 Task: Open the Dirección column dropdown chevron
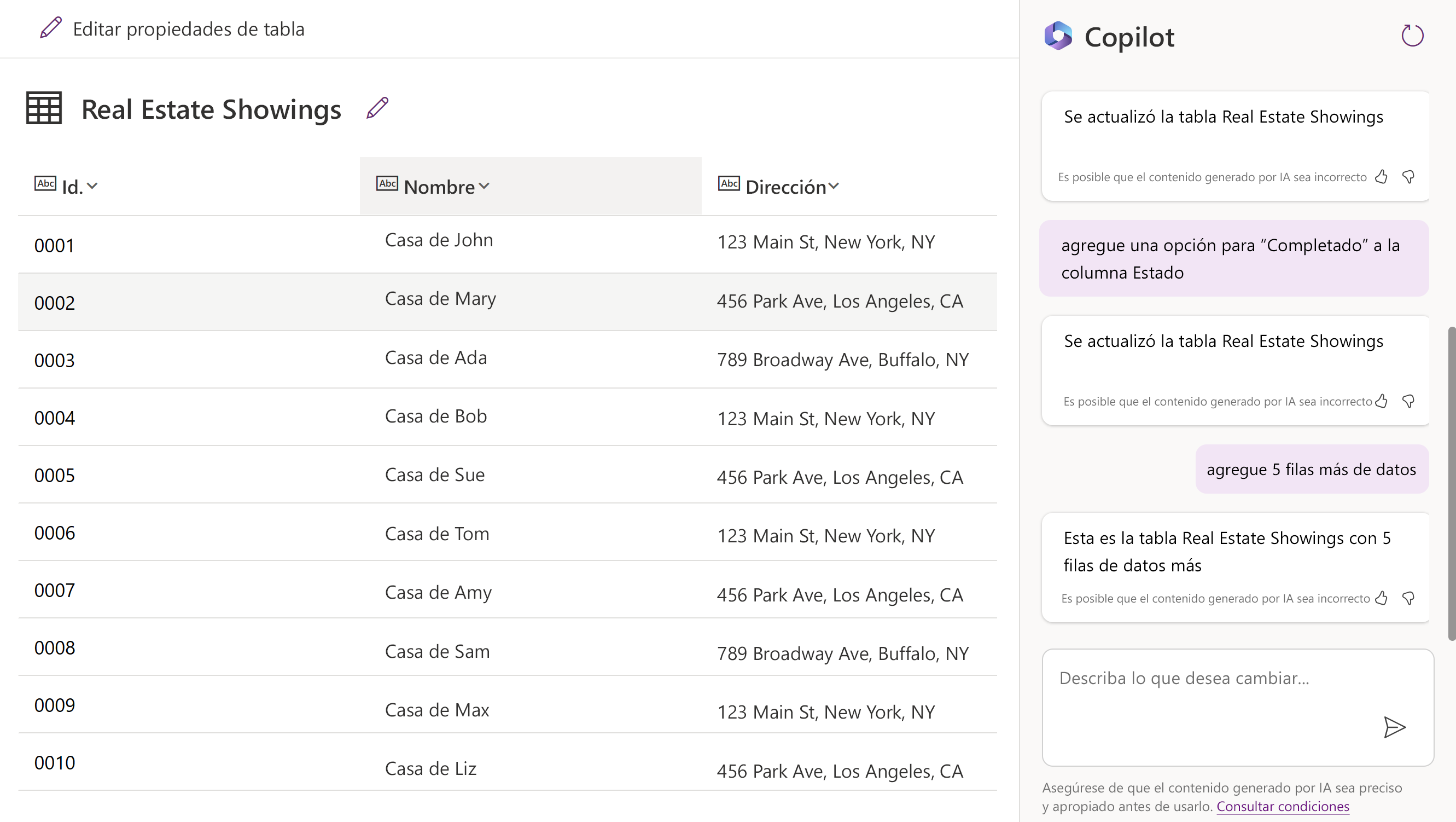pos(834,186)
